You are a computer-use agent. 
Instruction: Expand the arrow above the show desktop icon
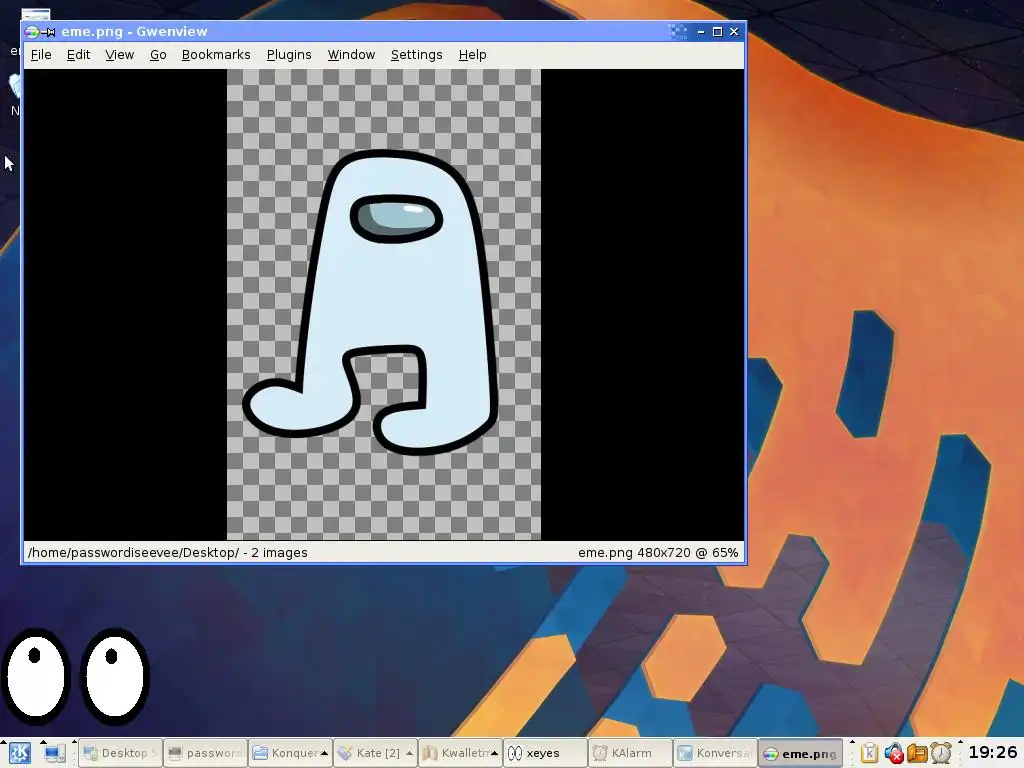pyautogui.click(x=43, y=743)
